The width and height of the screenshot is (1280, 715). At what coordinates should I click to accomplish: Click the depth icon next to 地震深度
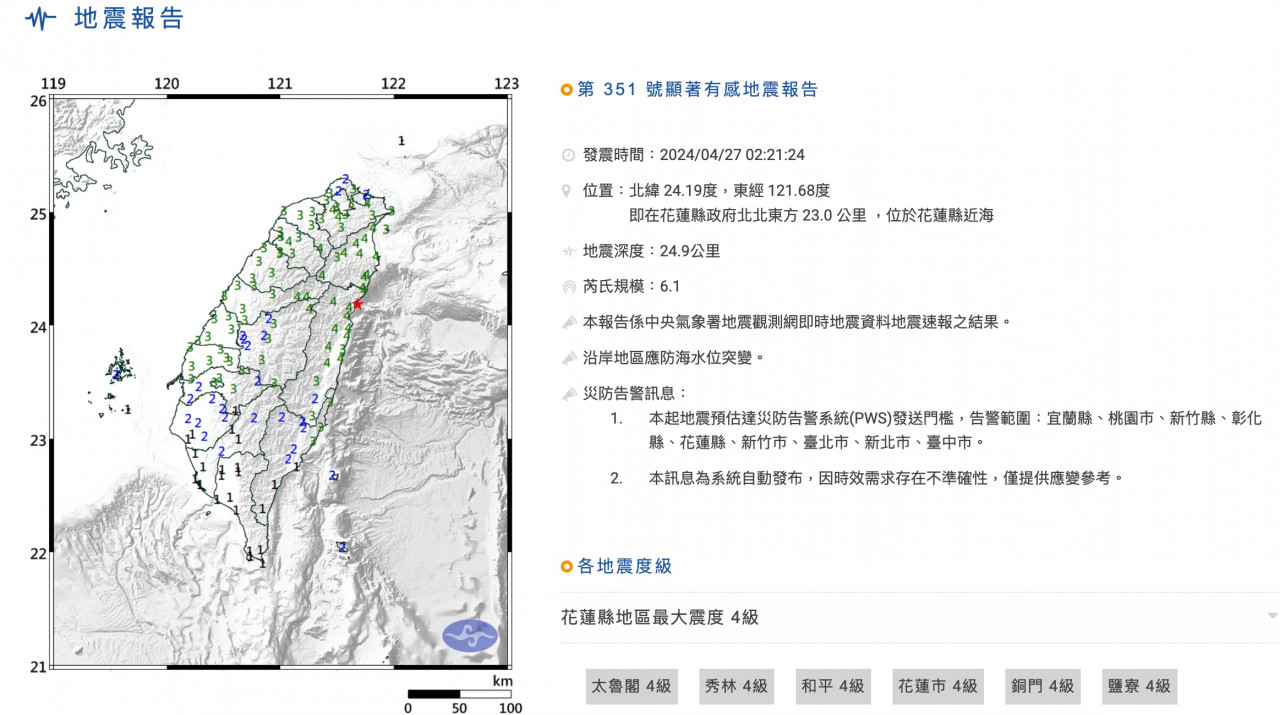(568, 252)
